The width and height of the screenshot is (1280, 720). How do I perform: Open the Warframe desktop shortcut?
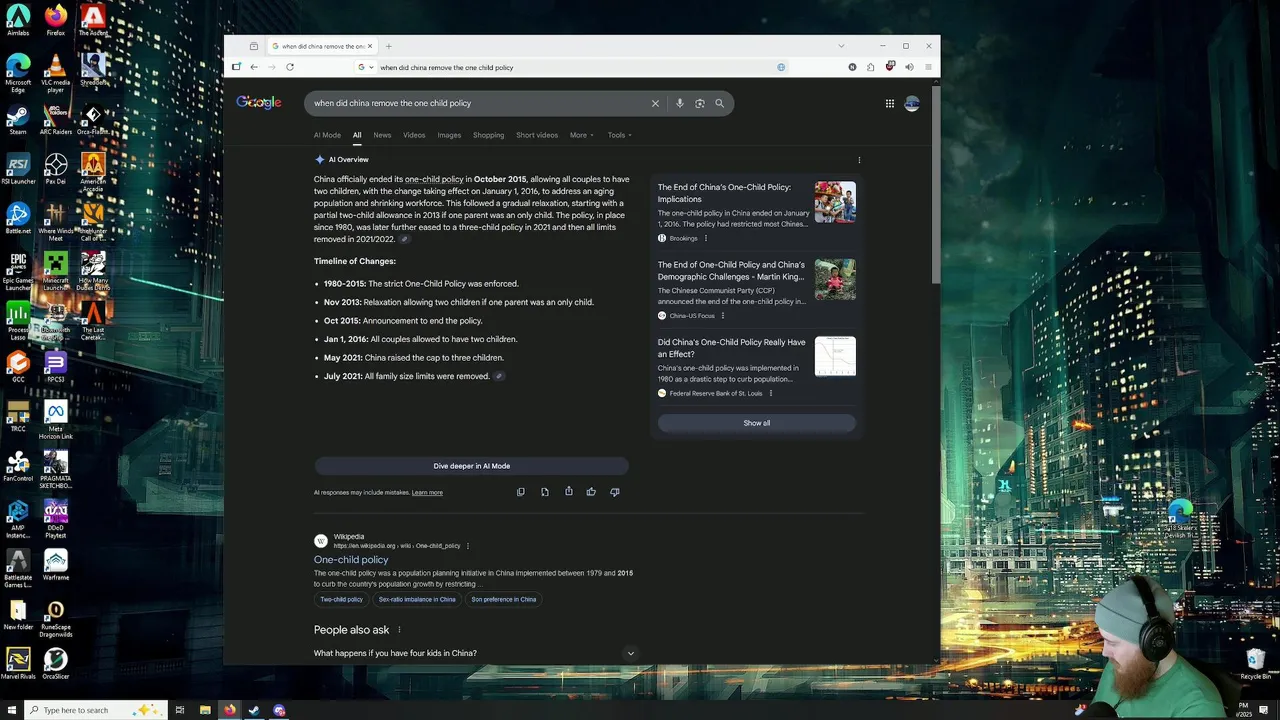[56, 565]
